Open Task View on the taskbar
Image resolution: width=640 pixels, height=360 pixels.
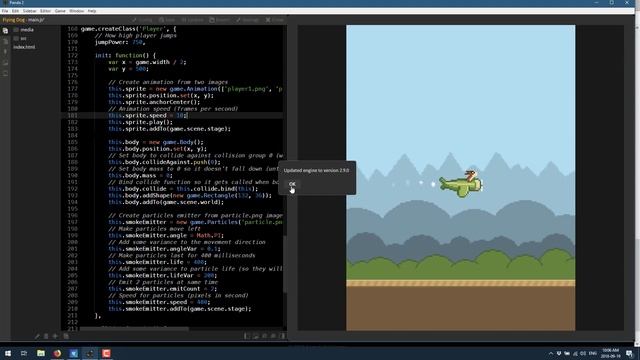point(24,353)
